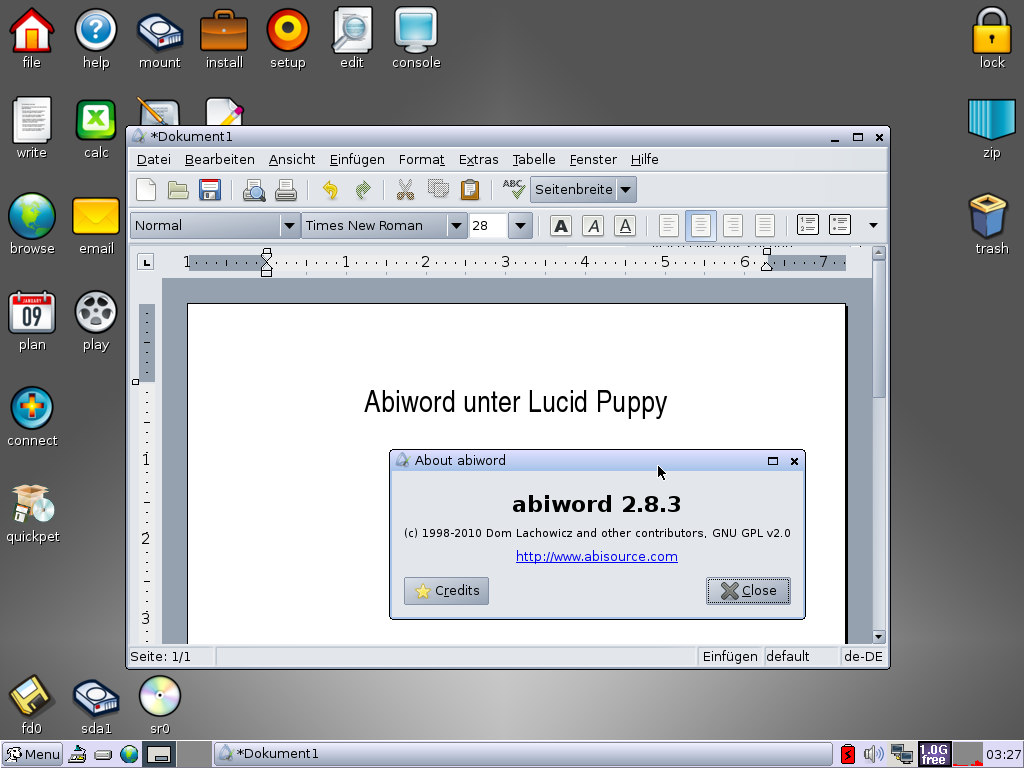Click the Close button in About dialog
This screenshot has height=768, width=1024.
[748, 591]
